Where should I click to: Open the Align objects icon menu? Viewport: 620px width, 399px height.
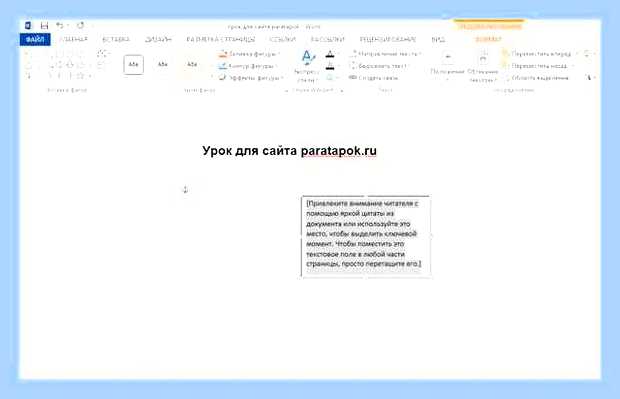(x=588, y=53)
